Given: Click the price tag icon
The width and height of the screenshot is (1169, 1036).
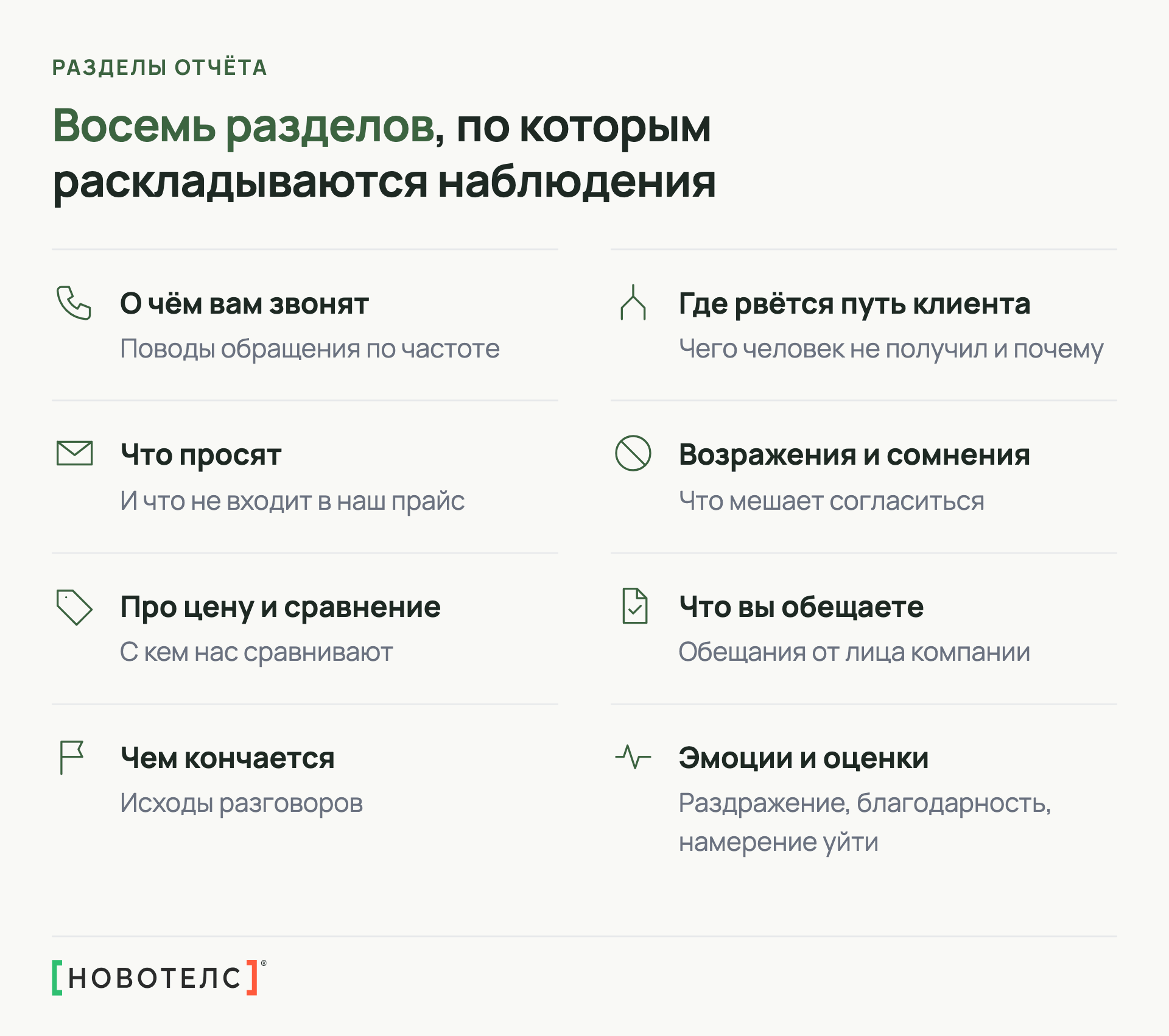Looking at the screenshot, I should (x=74, y=607).
